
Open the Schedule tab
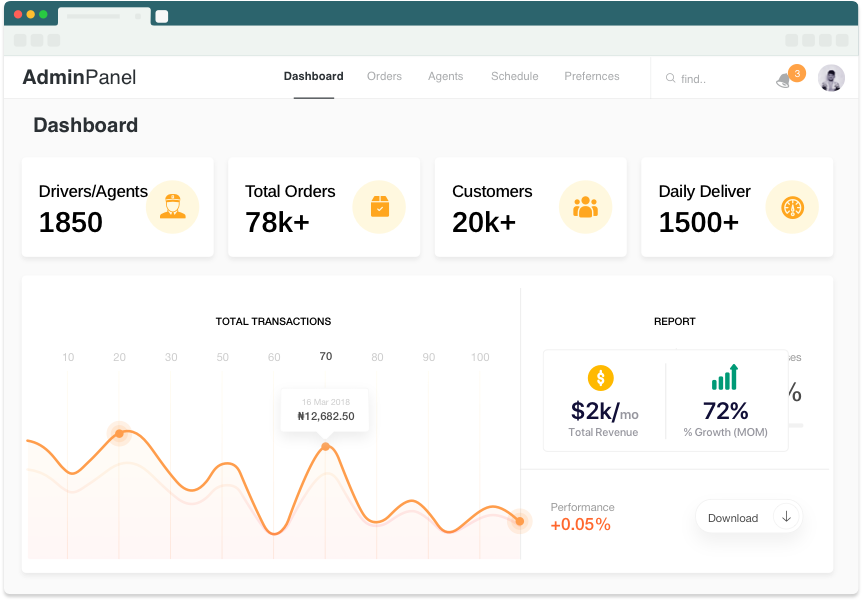[x=515, y=76]
